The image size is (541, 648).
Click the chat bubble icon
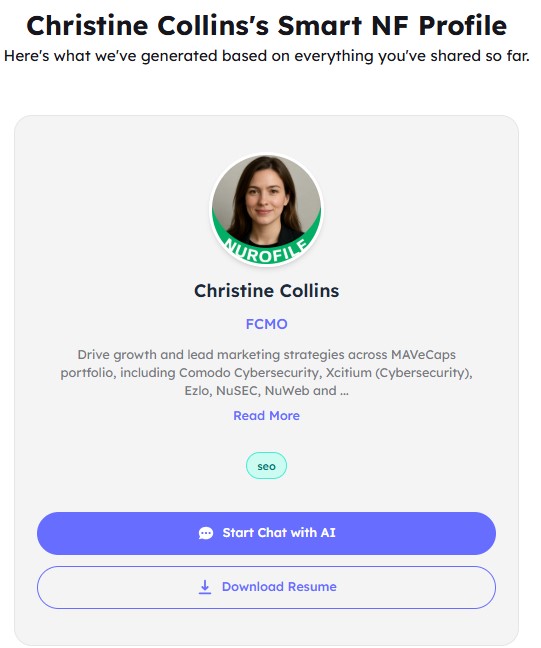tap(206, 533)
